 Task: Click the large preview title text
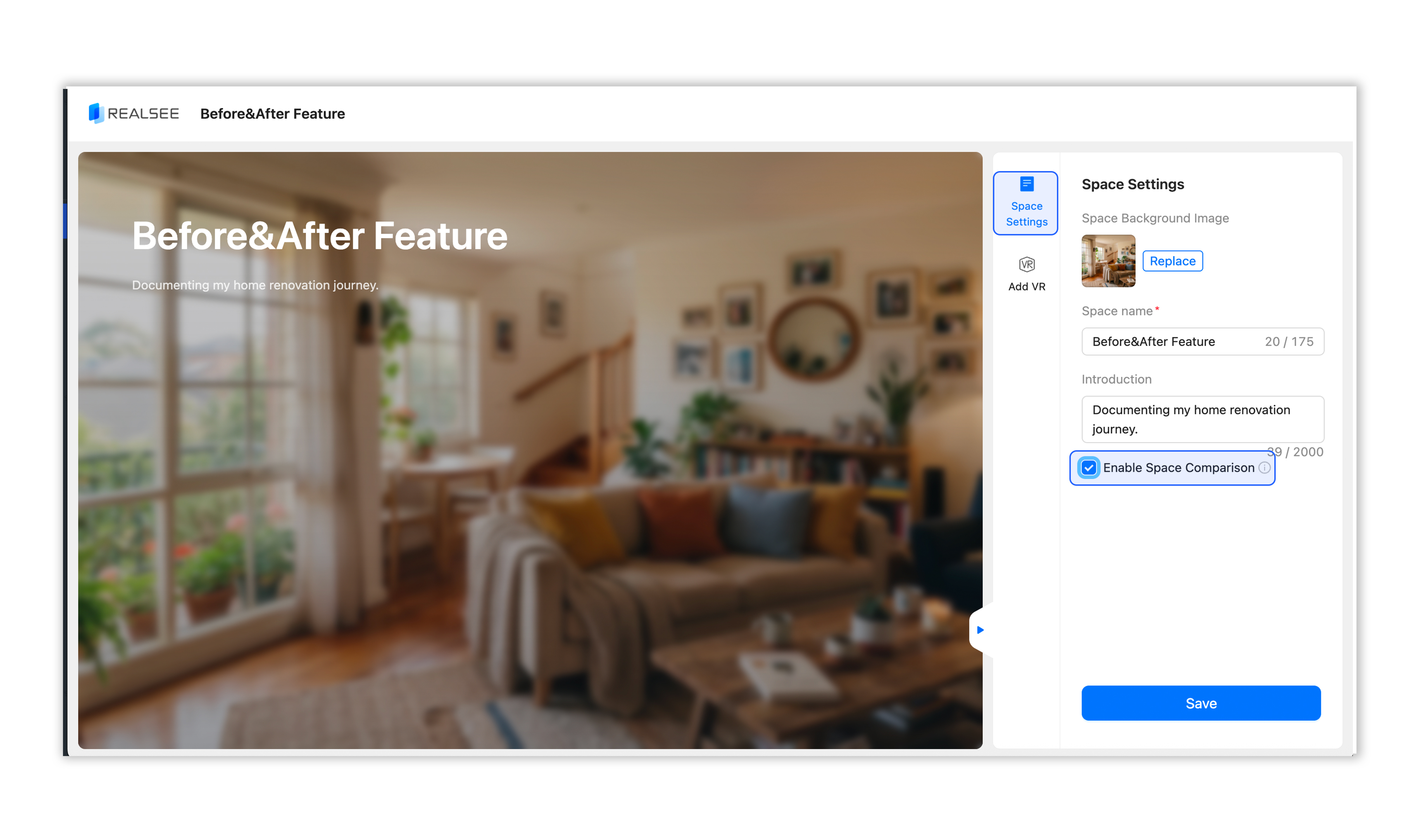pyautogui.click(x=319, y=235)
